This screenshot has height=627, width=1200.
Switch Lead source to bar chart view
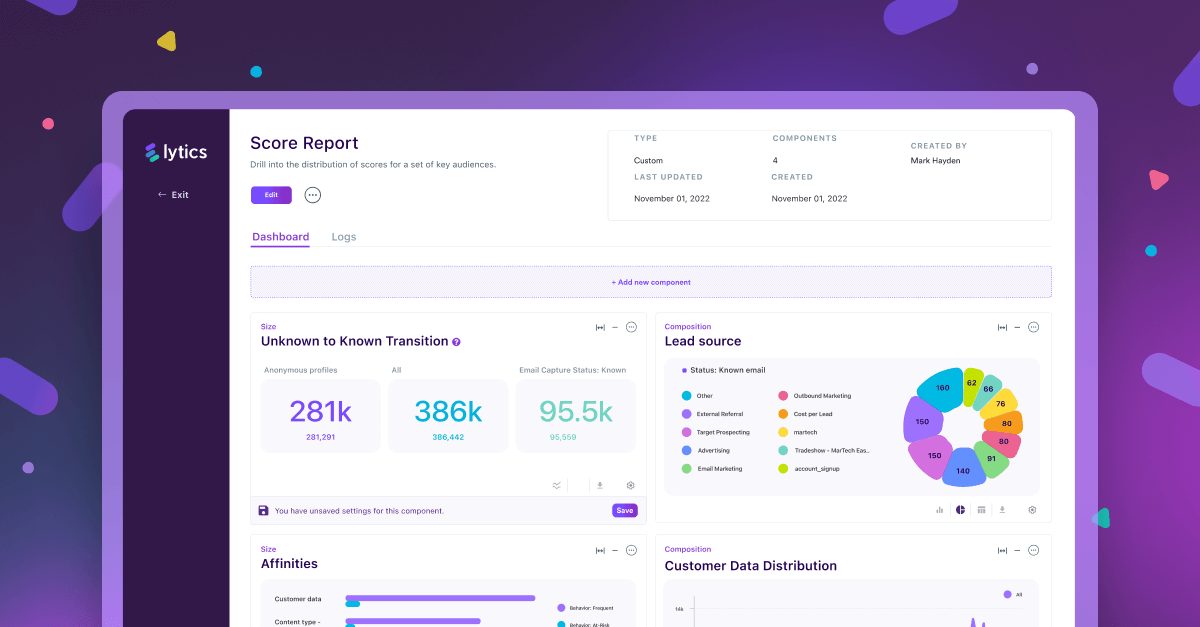click(x=939, y=509)
